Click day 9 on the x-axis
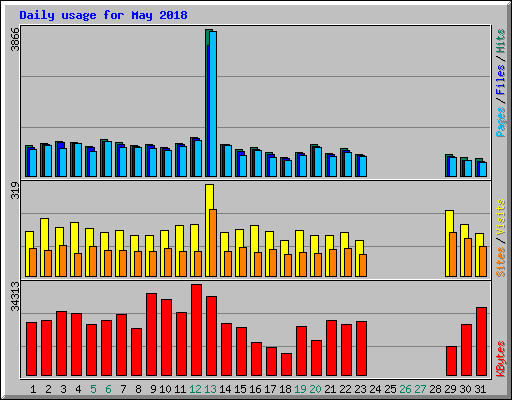This screenshot has height=400, width=512. (x=153, y=389)
